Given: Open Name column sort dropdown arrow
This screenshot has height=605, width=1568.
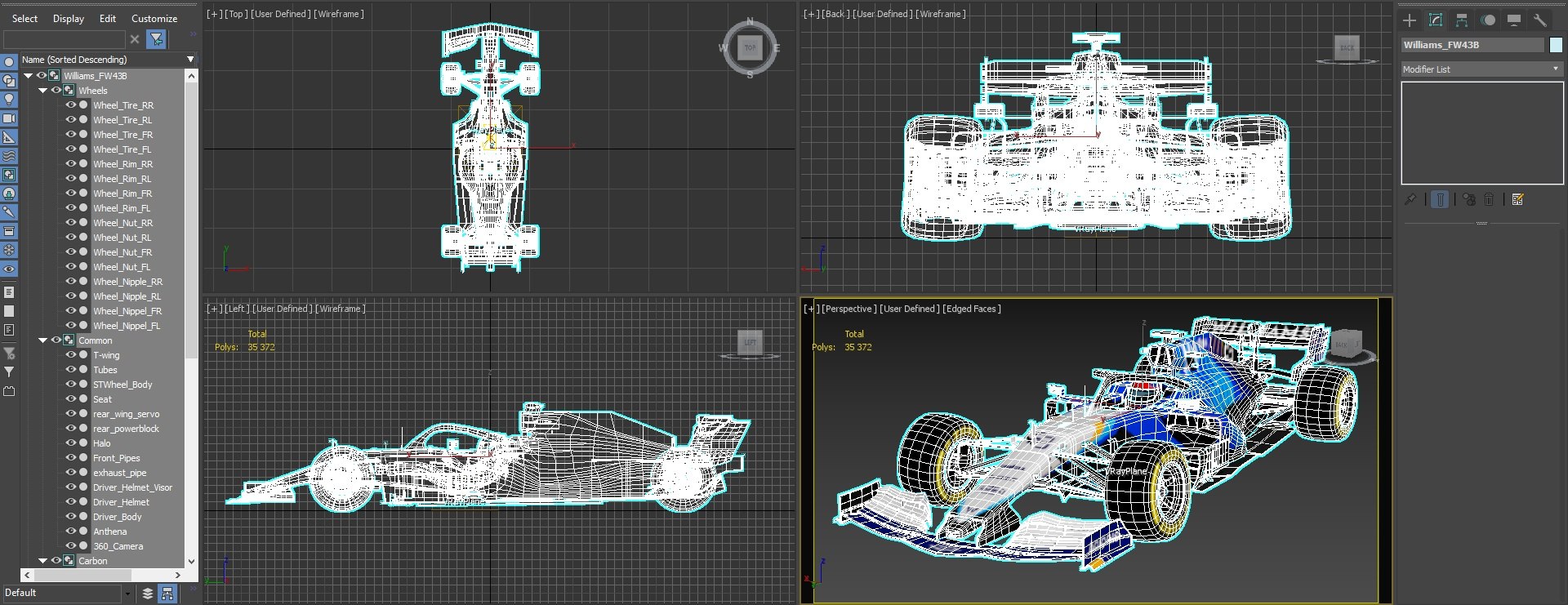Looking at the screenshot, I should point(190,60).
